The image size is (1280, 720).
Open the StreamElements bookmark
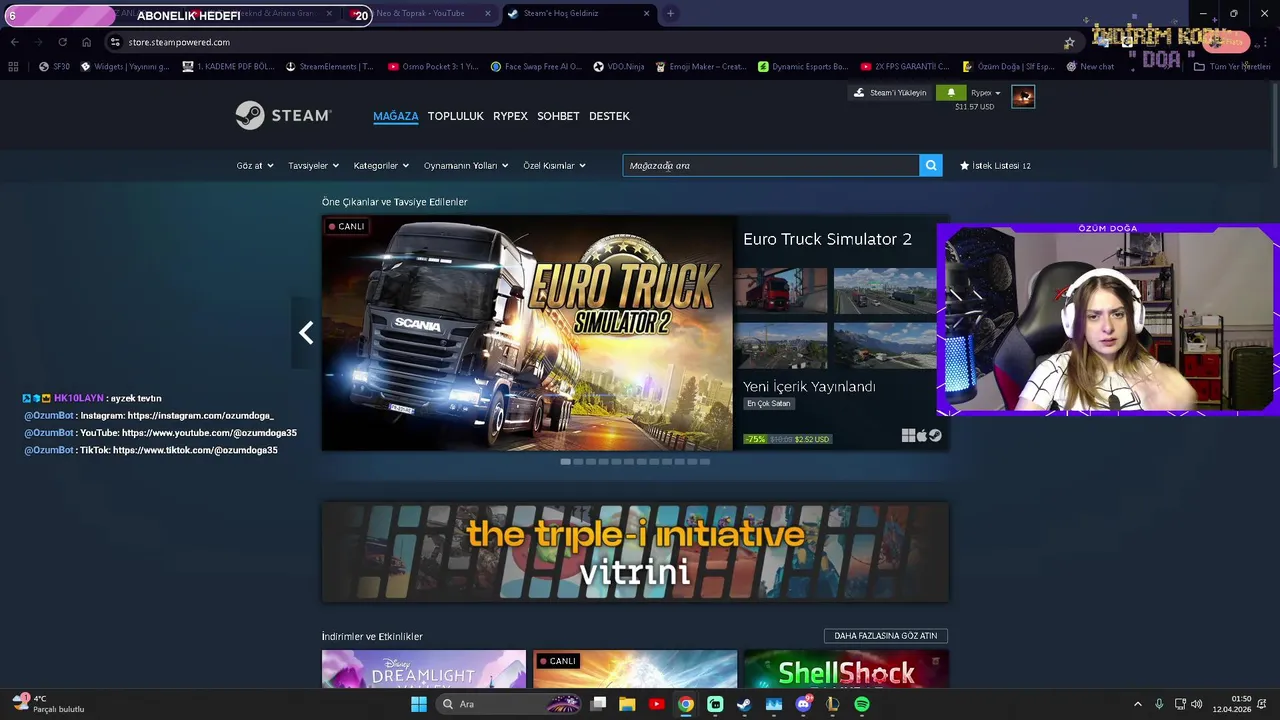(329, 67)
